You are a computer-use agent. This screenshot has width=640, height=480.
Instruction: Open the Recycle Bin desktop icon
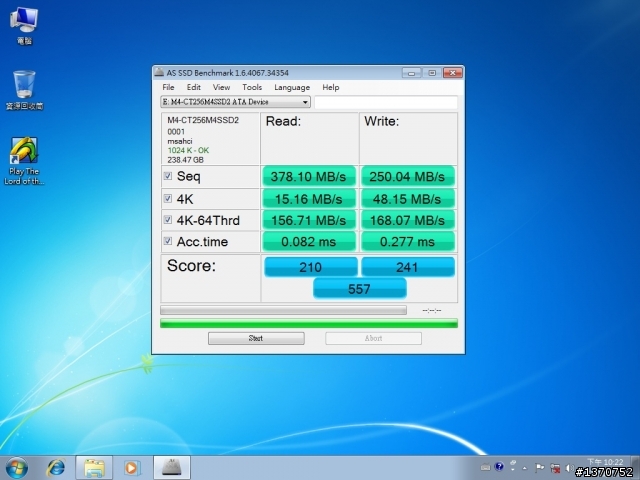pos(24,90)
